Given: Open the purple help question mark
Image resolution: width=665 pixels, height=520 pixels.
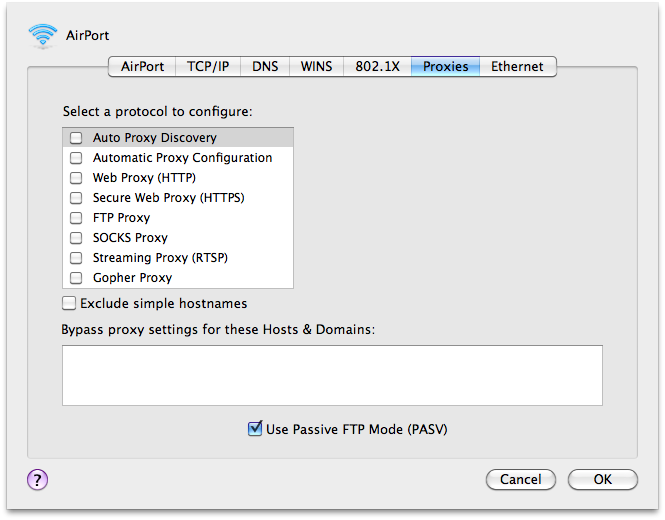Looking at the screenshot, I should 38,480.
